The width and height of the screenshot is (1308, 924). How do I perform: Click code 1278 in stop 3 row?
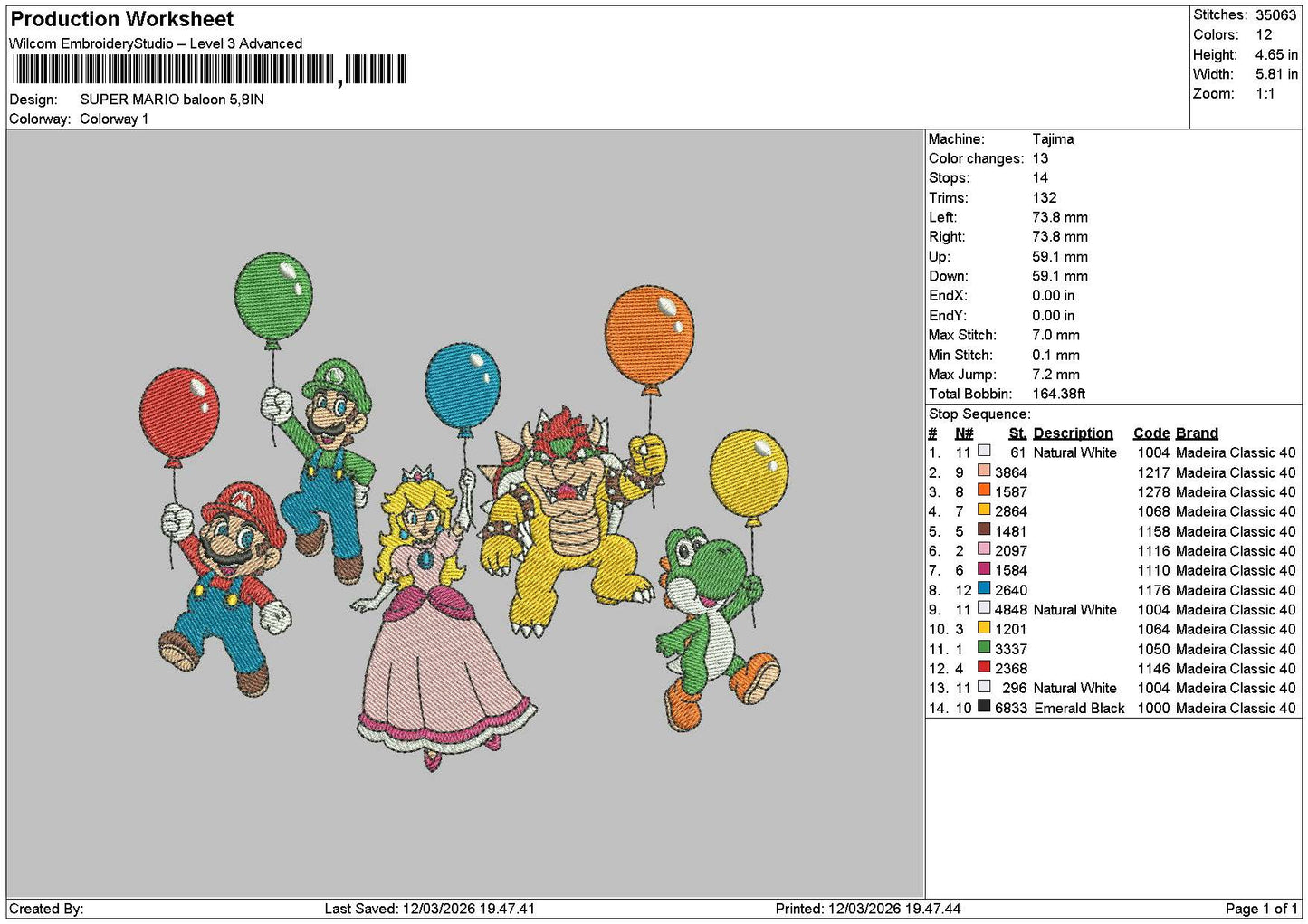point(1153,491)
